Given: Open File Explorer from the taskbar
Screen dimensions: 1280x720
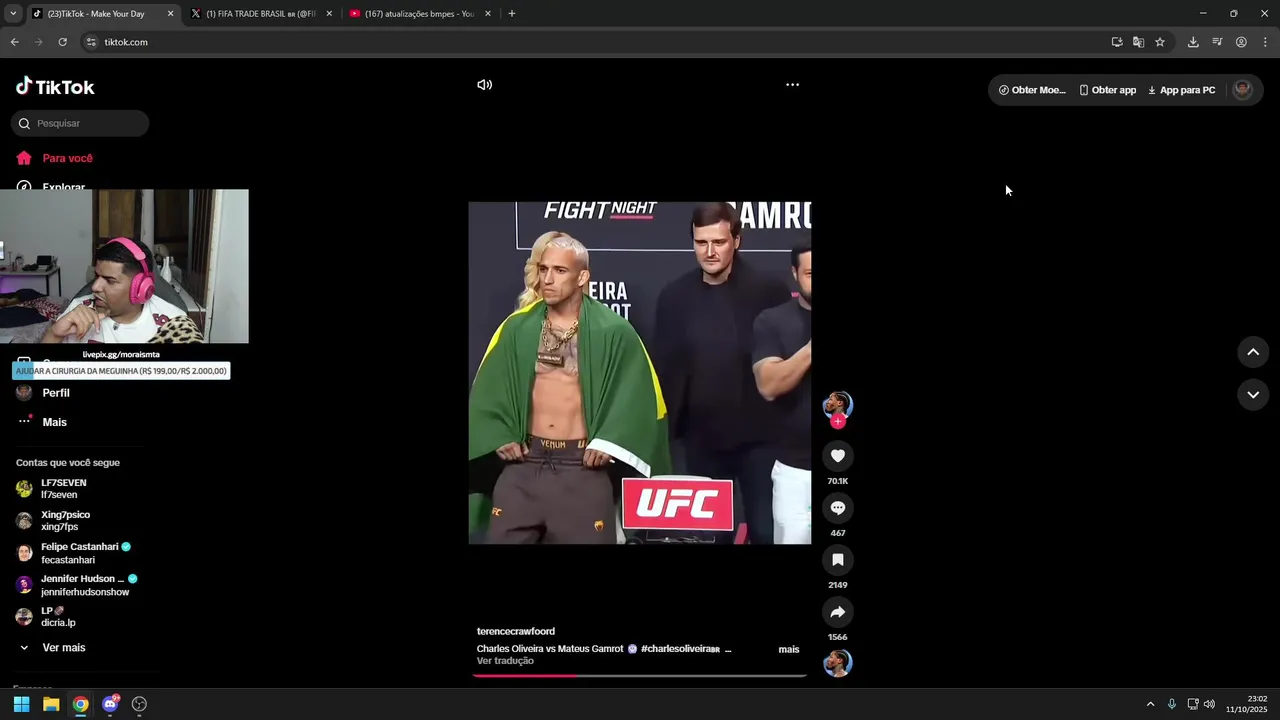Looking at the screenshot, I should tap(51, 704).
